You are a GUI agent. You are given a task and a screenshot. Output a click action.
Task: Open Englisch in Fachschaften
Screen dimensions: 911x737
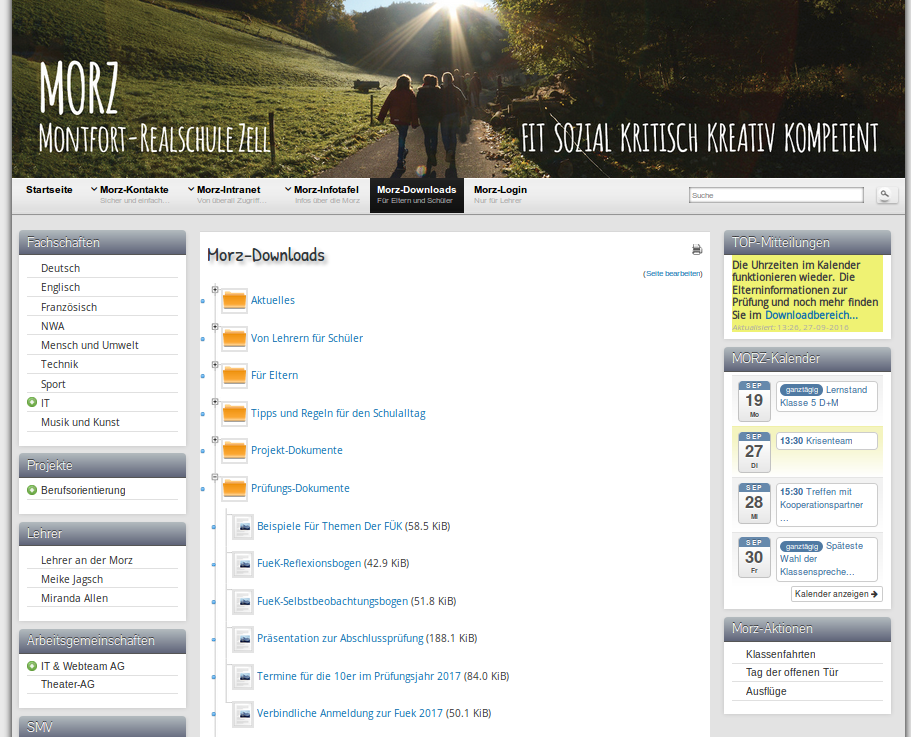coord(60,287)
